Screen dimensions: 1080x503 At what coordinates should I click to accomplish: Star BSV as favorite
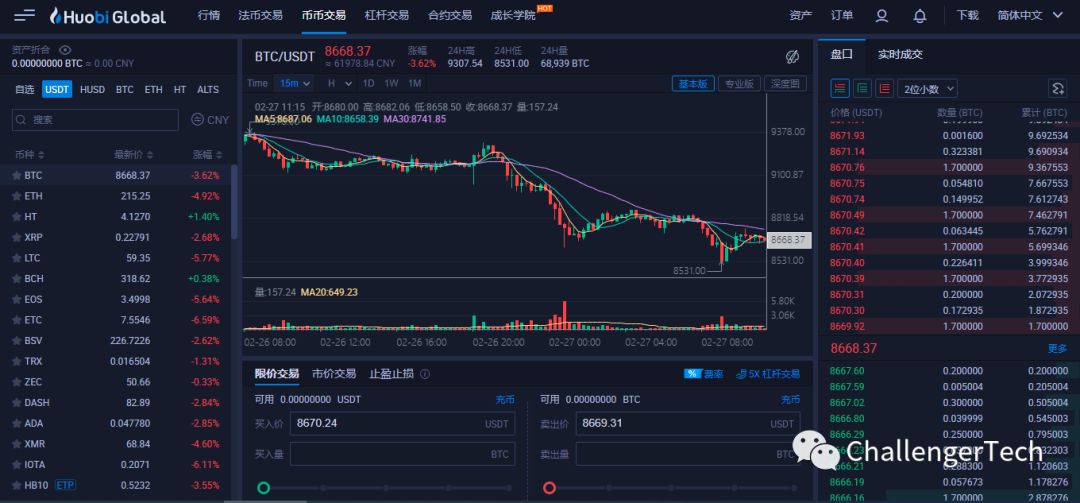[x=16, y=341]
